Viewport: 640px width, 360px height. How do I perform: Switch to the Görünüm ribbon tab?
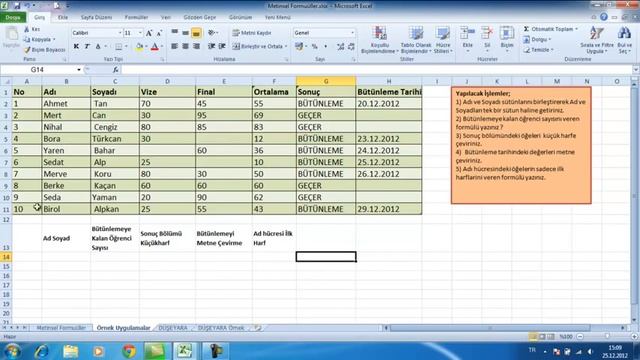click(x=240, y=17)
